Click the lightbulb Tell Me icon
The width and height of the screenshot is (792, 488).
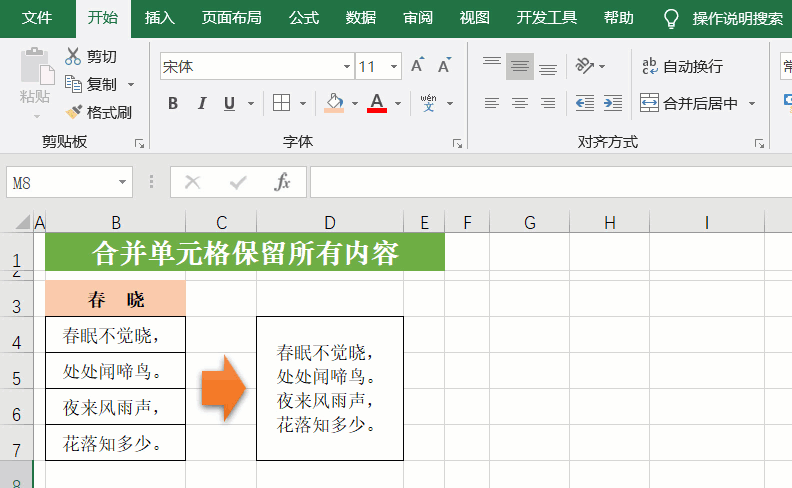click(x=671, y=19)
